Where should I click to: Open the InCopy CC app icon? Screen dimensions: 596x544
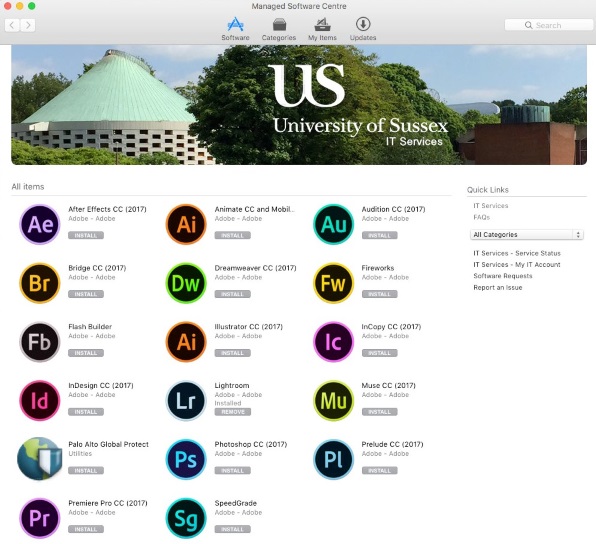333,342
